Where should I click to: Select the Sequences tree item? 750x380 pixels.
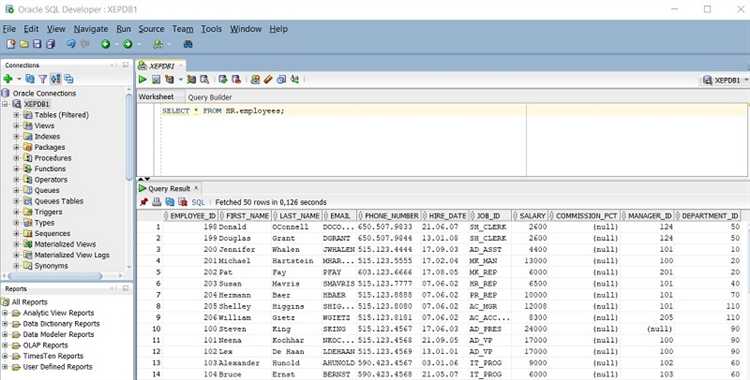[52, 234]
